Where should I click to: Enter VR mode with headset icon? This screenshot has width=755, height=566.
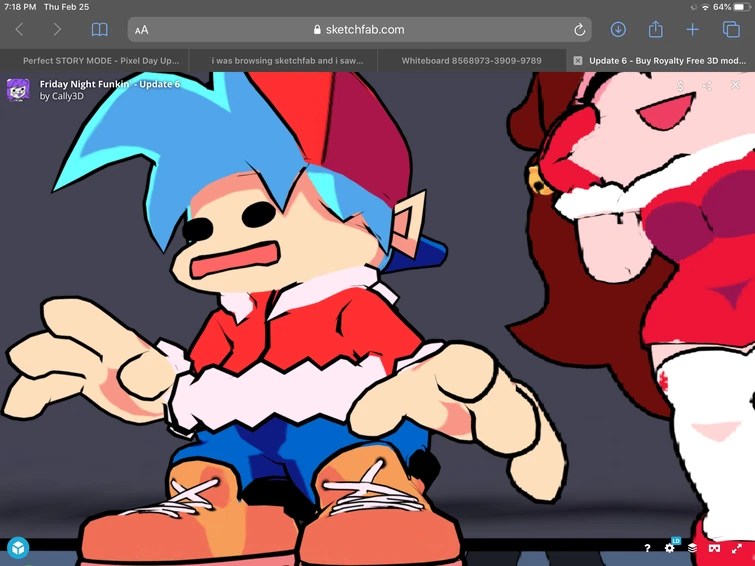click(715, 548)
